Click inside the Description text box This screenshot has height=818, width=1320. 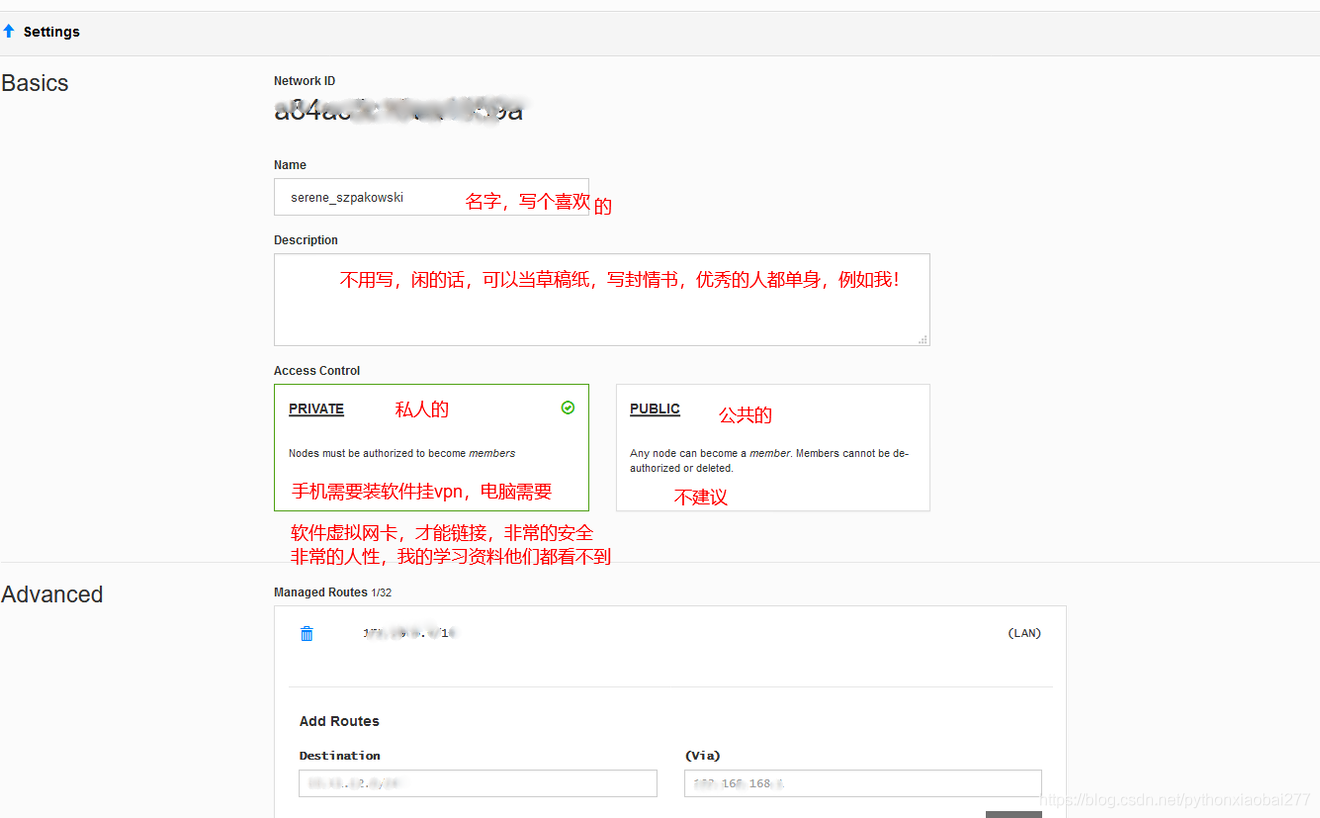pos(601,299)
